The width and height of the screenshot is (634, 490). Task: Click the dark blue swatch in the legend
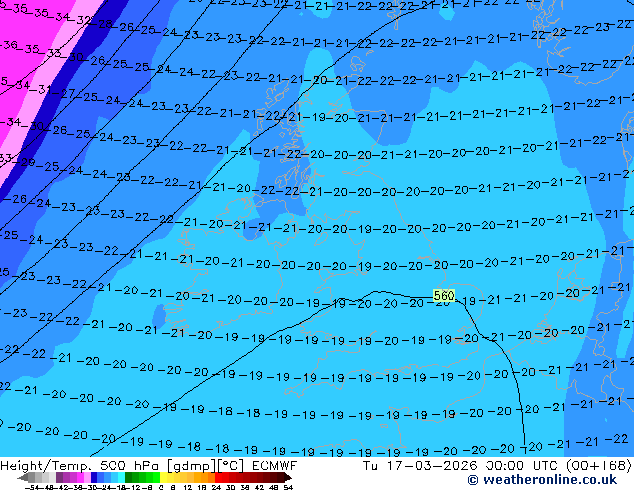click(x=94, y=477)
